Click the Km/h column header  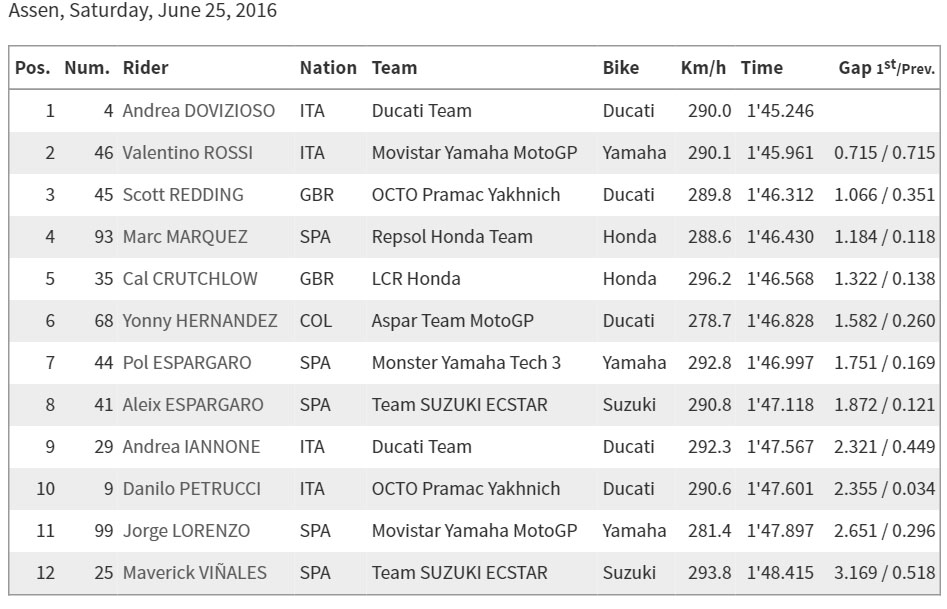coord(703,68)
